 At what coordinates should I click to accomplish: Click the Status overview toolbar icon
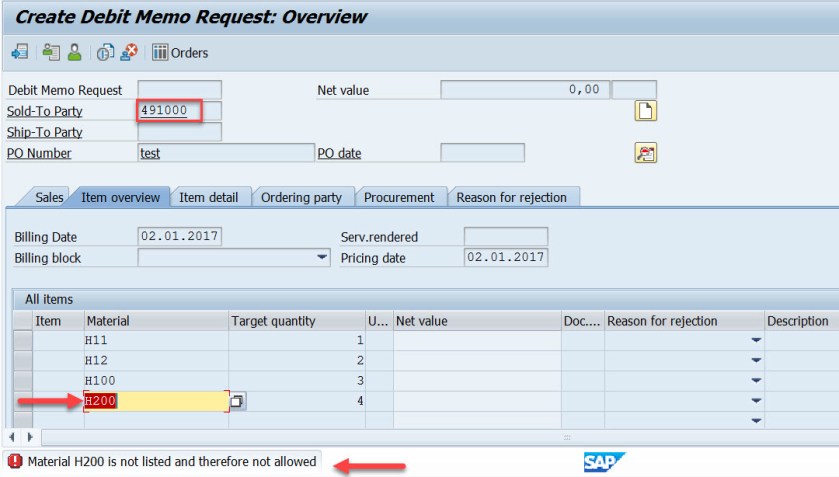[51, 52]
